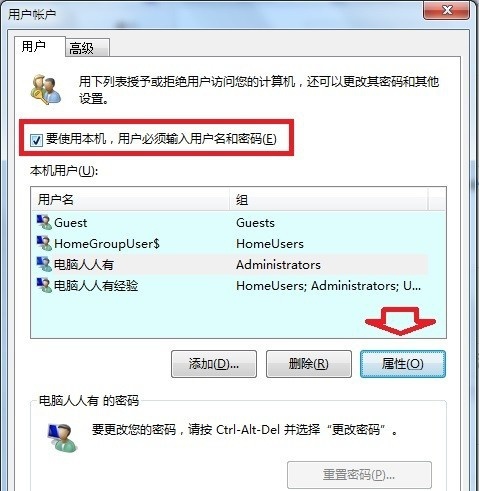Sort list by 用户名 column header
The height and width of the screenshot is (491, 479).
coord(131,200)
